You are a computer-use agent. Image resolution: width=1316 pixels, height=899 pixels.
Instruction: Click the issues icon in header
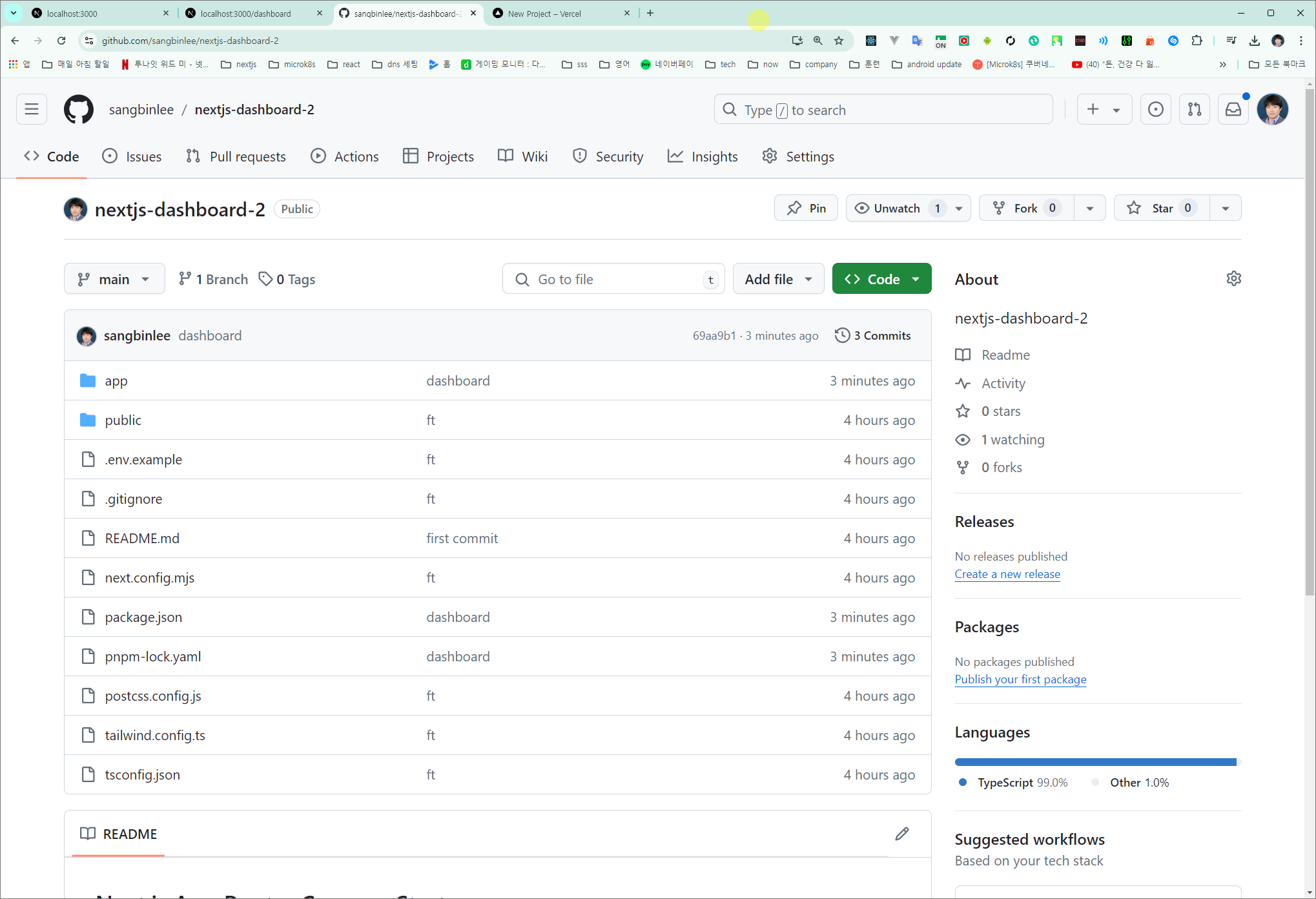(1155, 109)
